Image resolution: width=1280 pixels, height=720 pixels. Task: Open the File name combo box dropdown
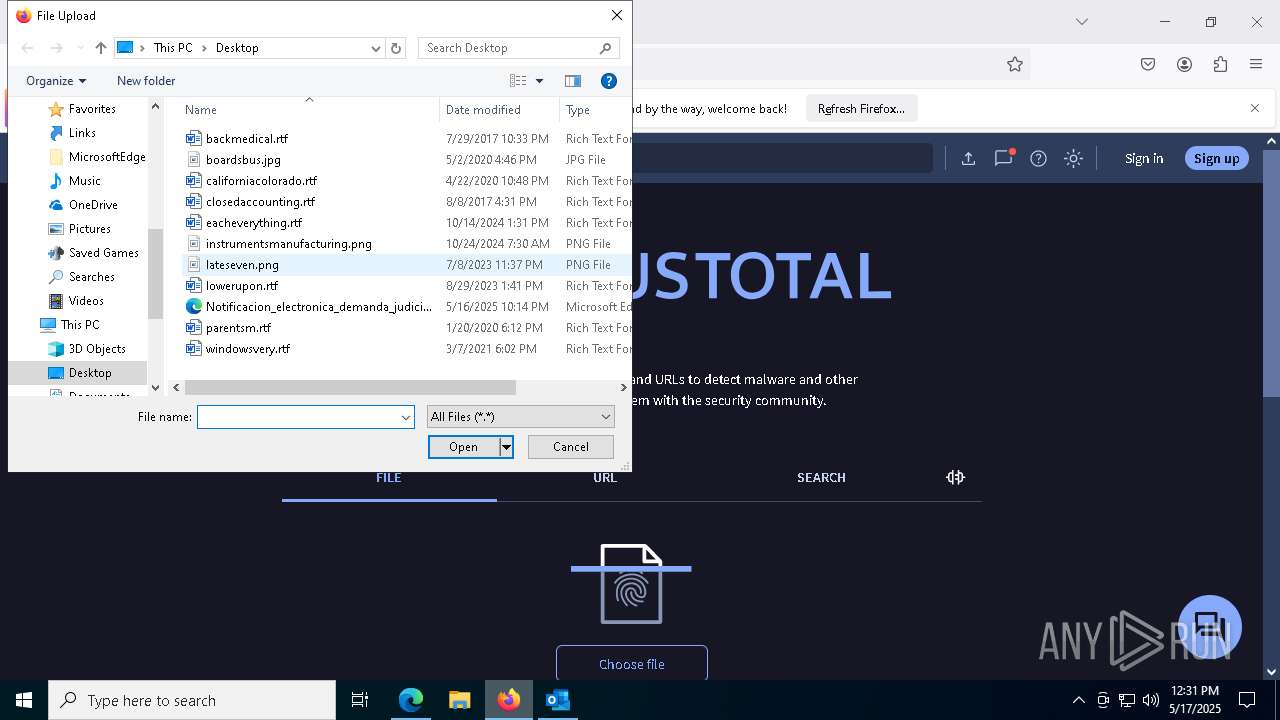(x=406, y=417)
